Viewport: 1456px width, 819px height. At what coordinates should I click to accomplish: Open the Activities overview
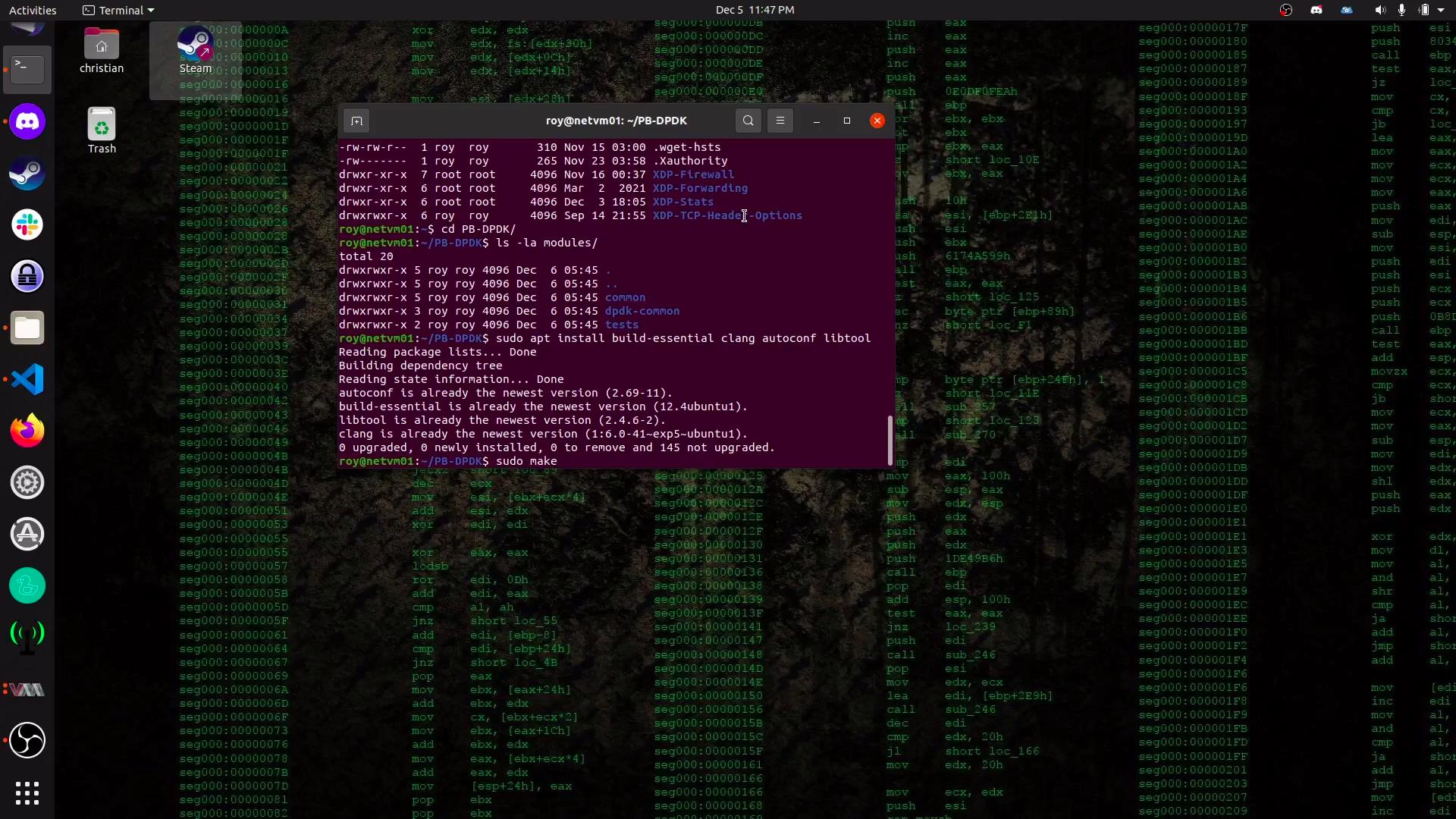tap(33, 10)
